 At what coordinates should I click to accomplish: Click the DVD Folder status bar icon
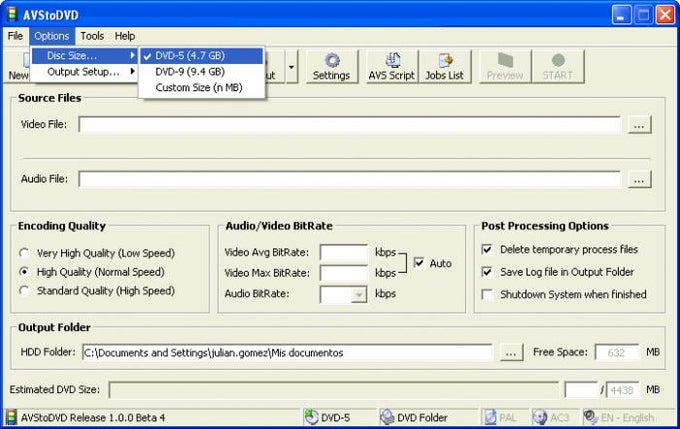point(387,417)
